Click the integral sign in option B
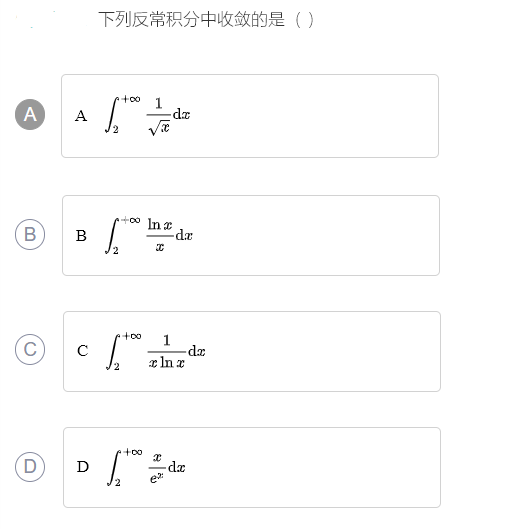 [112, 235]
